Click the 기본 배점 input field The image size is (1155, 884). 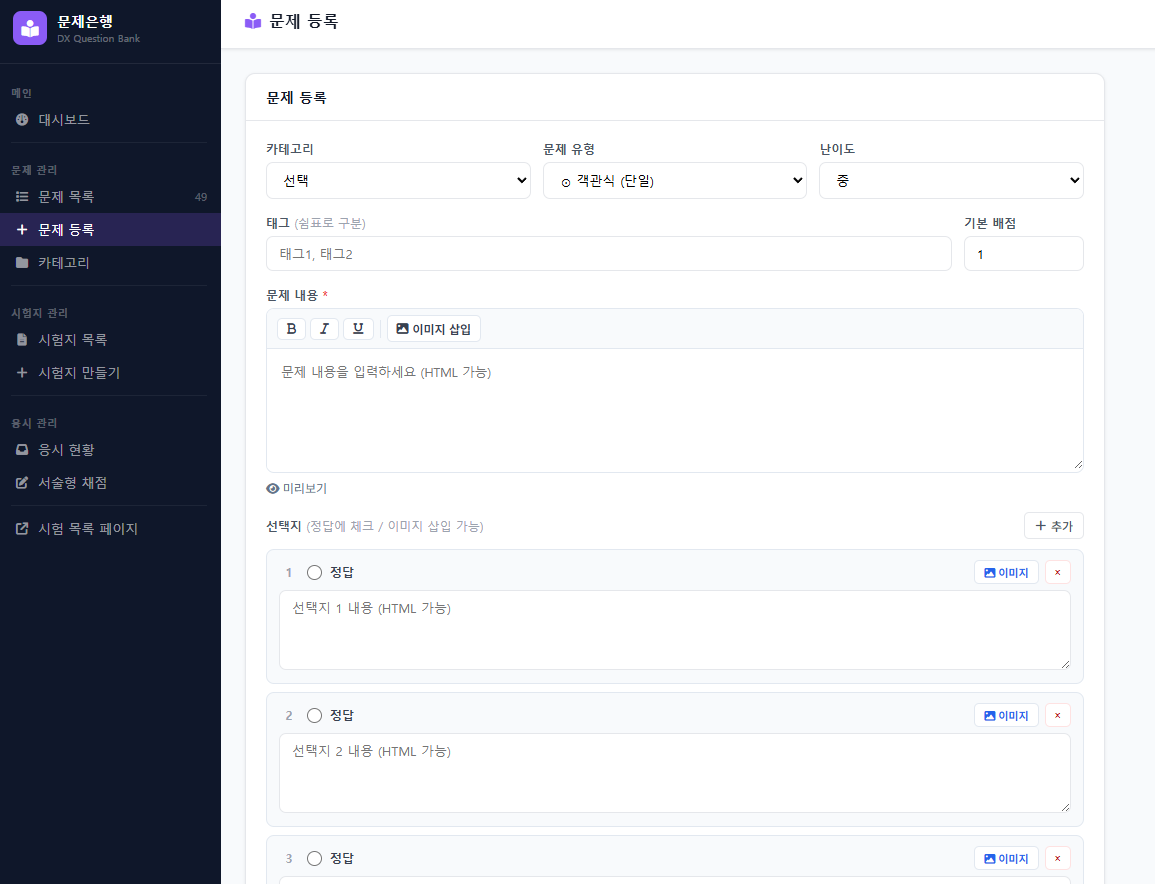click(1024, 253)
